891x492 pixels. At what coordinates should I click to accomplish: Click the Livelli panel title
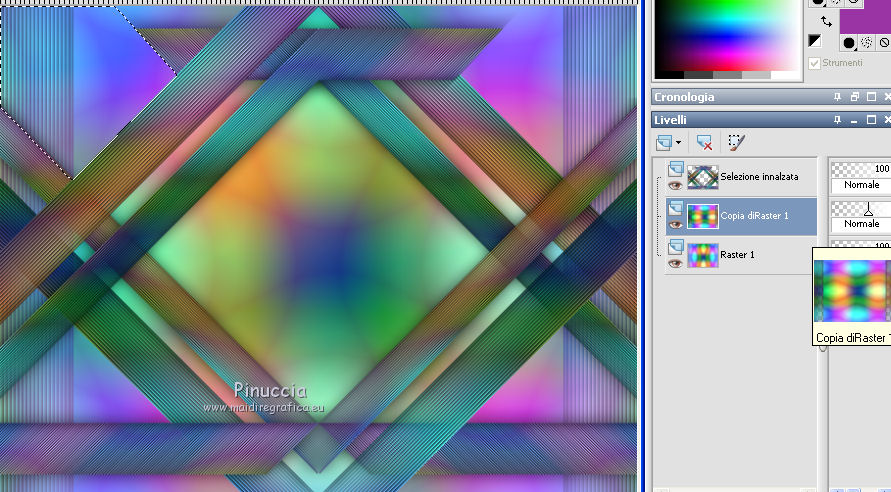click(670, 120)
